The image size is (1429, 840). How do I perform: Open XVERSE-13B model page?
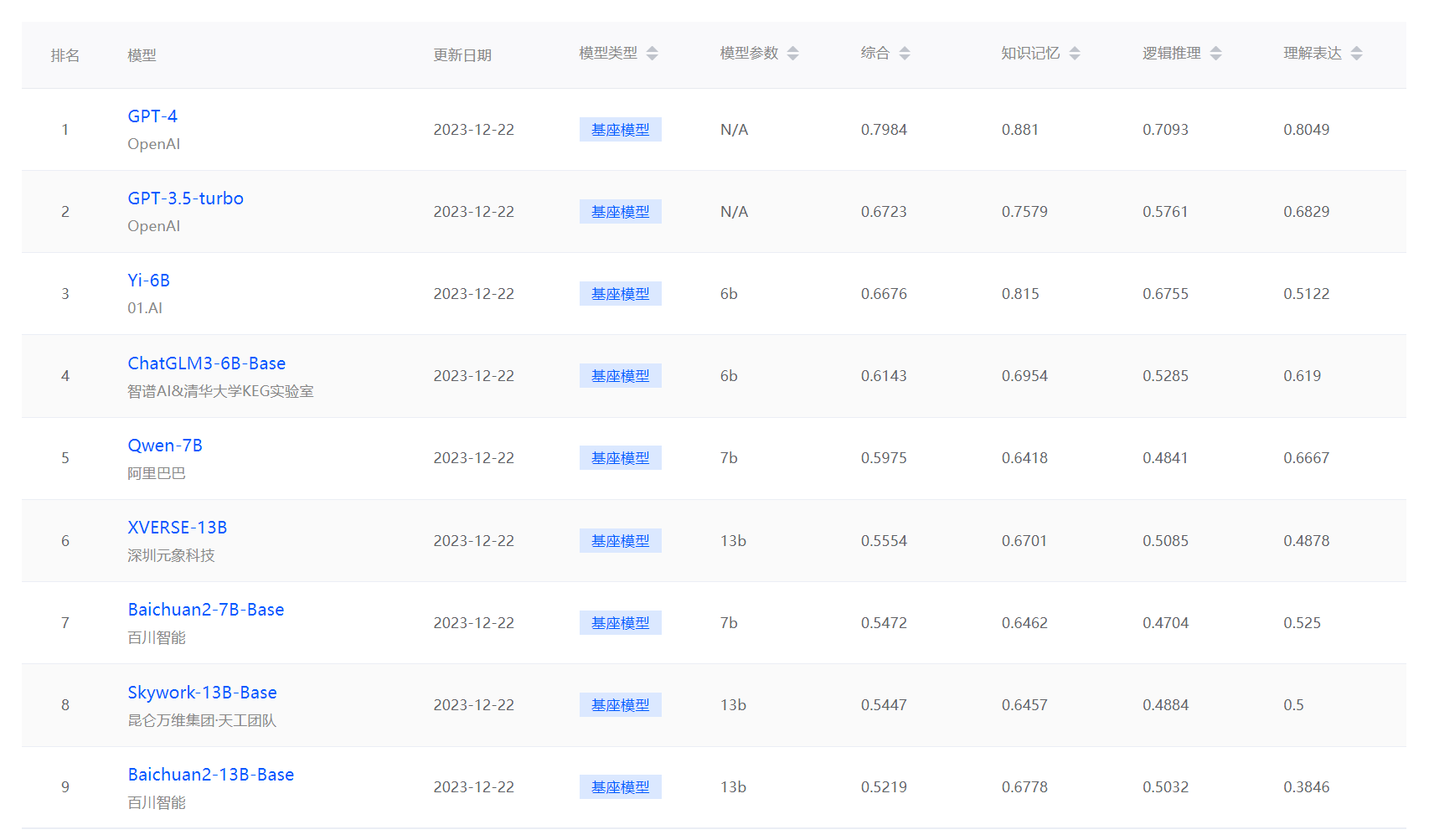tap(177, 528)
